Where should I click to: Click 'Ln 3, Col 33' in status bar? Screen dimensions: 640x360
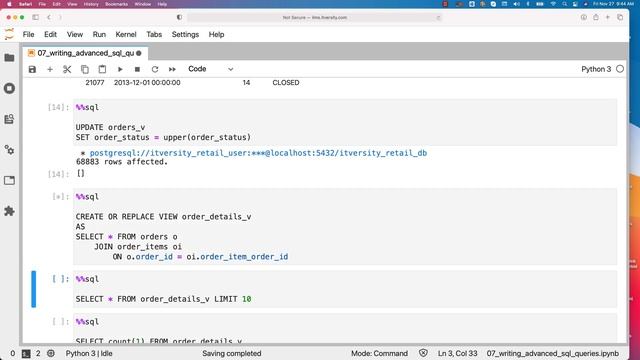pos(457,353)
